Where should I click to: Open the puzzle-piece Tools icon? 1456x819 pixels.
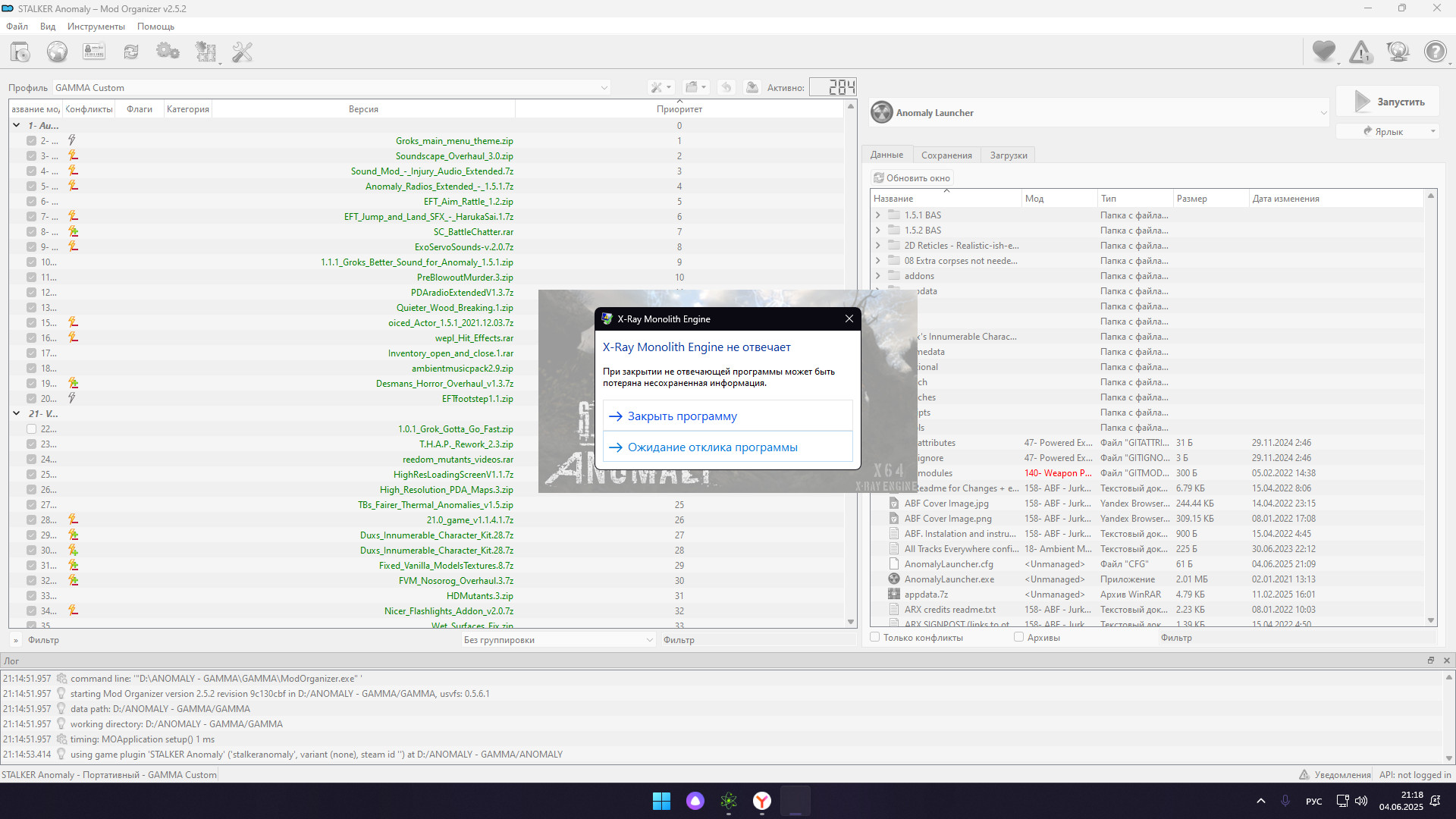point(206,52)
